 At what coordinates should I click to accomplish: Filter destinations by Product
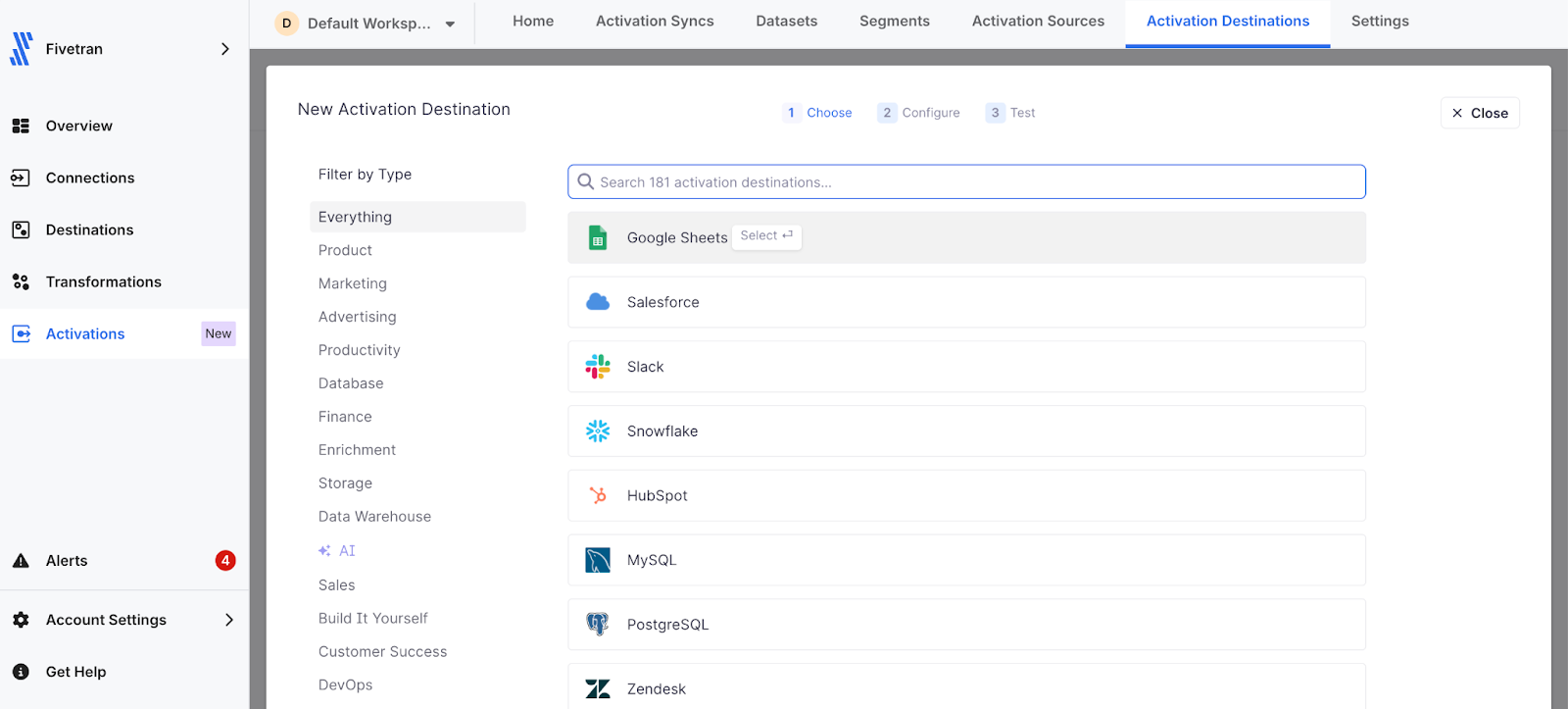(x=345, y=250)
